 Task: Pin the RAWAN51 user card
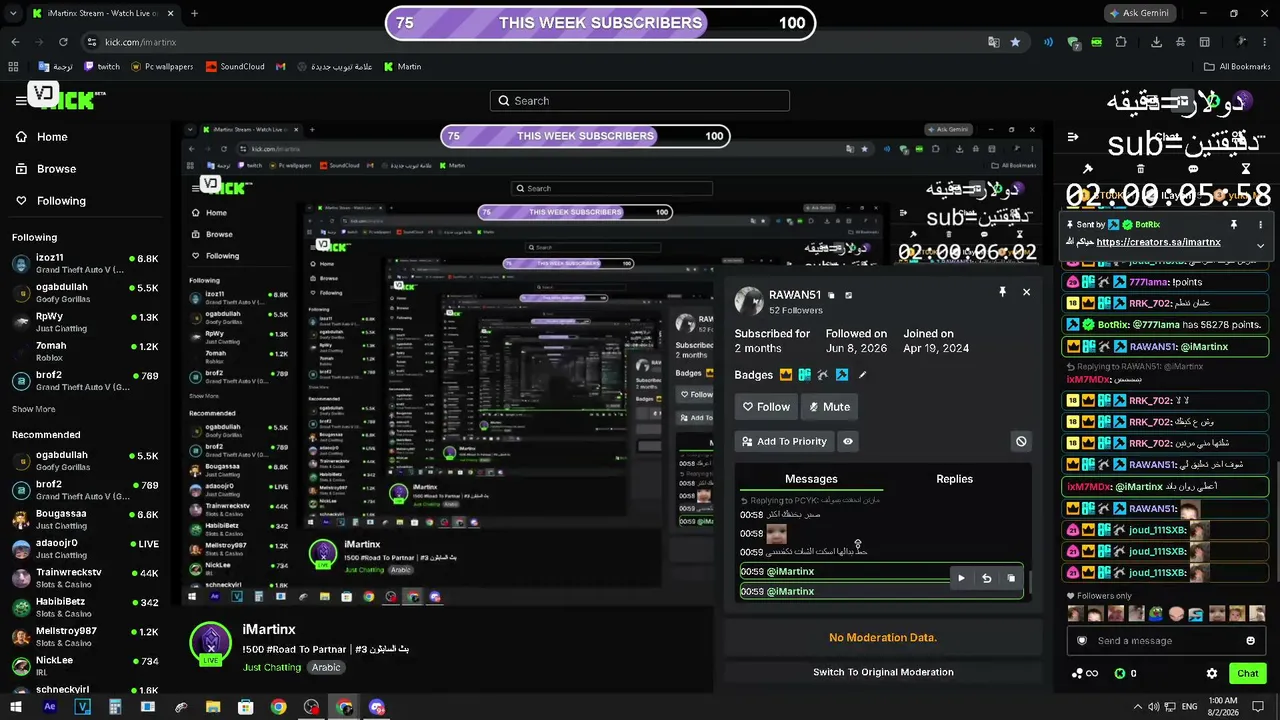point(1002,292)
